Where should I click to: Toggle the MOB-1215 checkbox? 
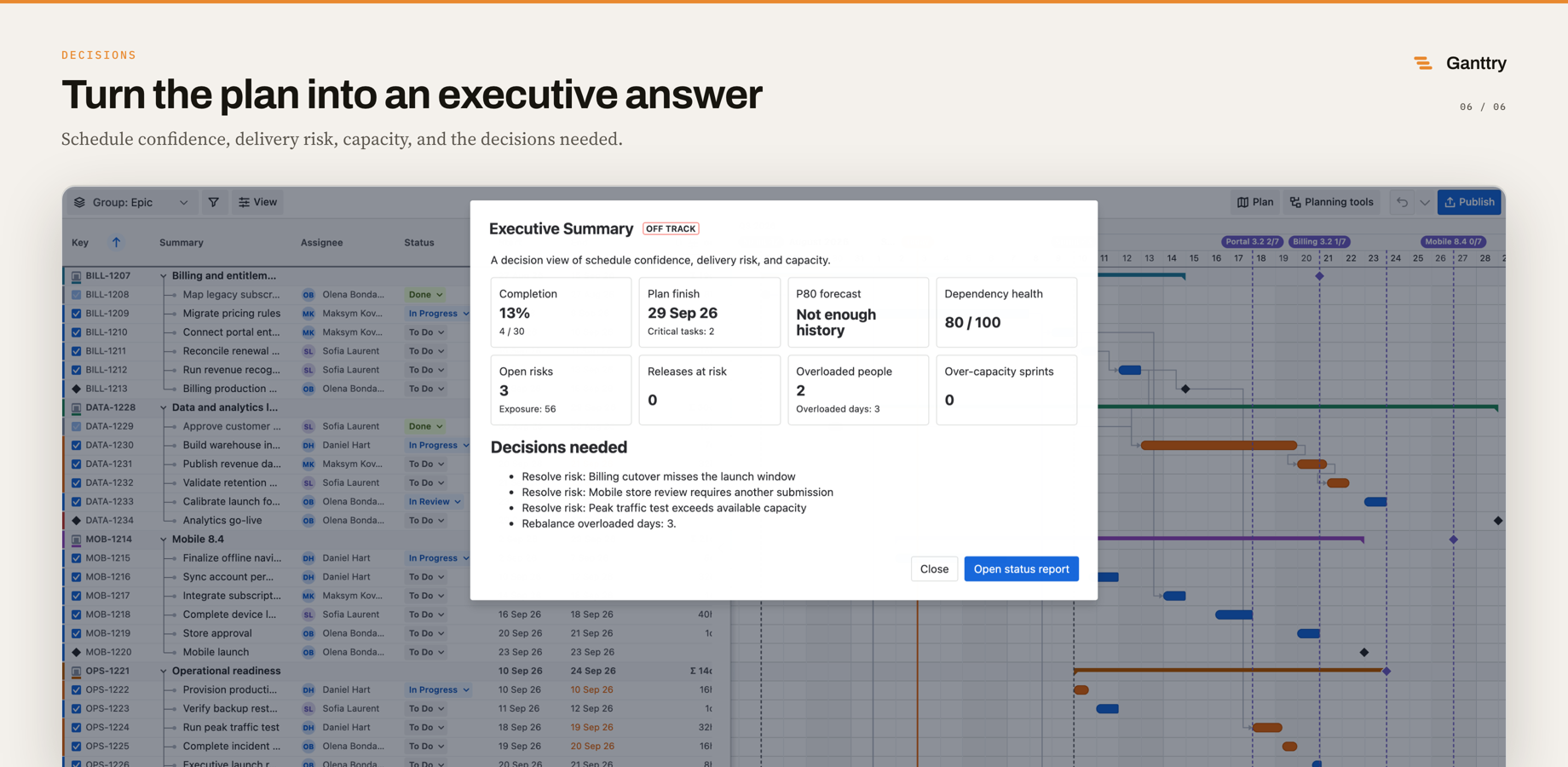pos(76,558)
